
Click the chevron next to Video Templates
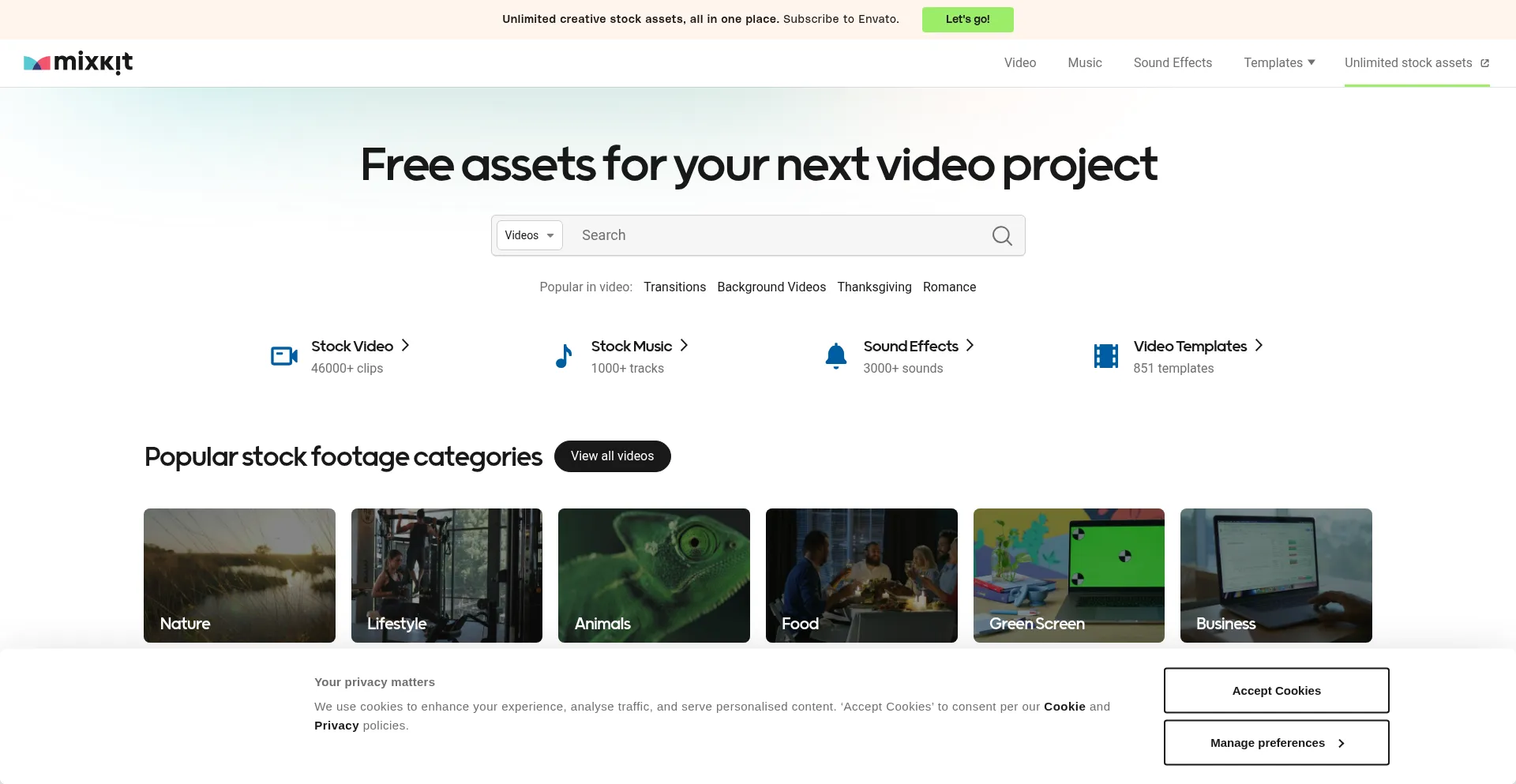coord(1259,345)
